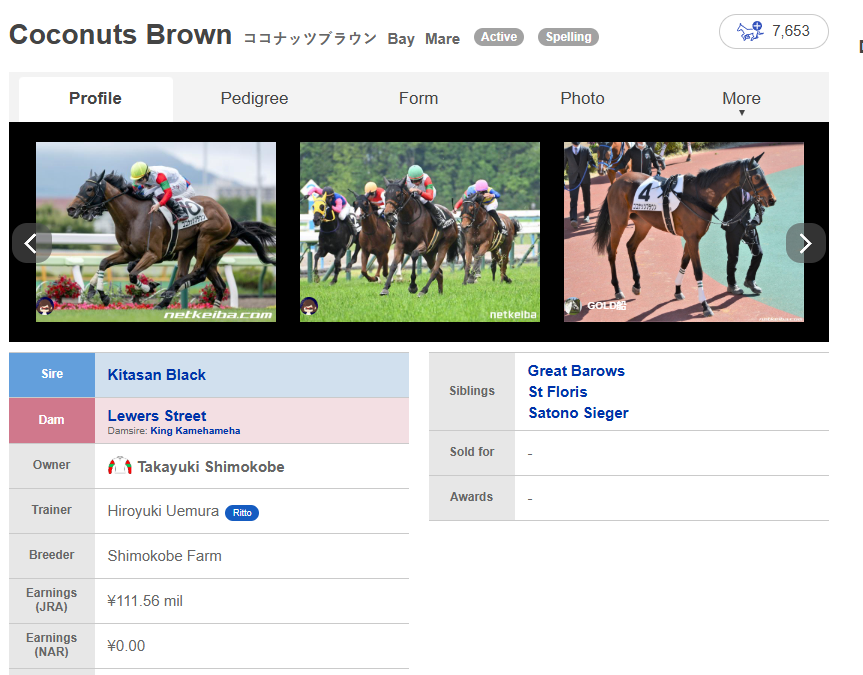
Task: Click the Bay coat color text
Action: pos(401,39)
